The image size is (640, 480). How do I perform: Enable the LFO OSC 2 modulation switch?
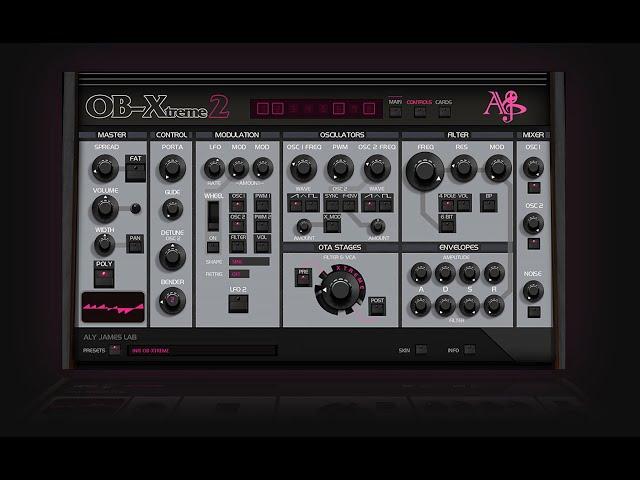point(238,223)
